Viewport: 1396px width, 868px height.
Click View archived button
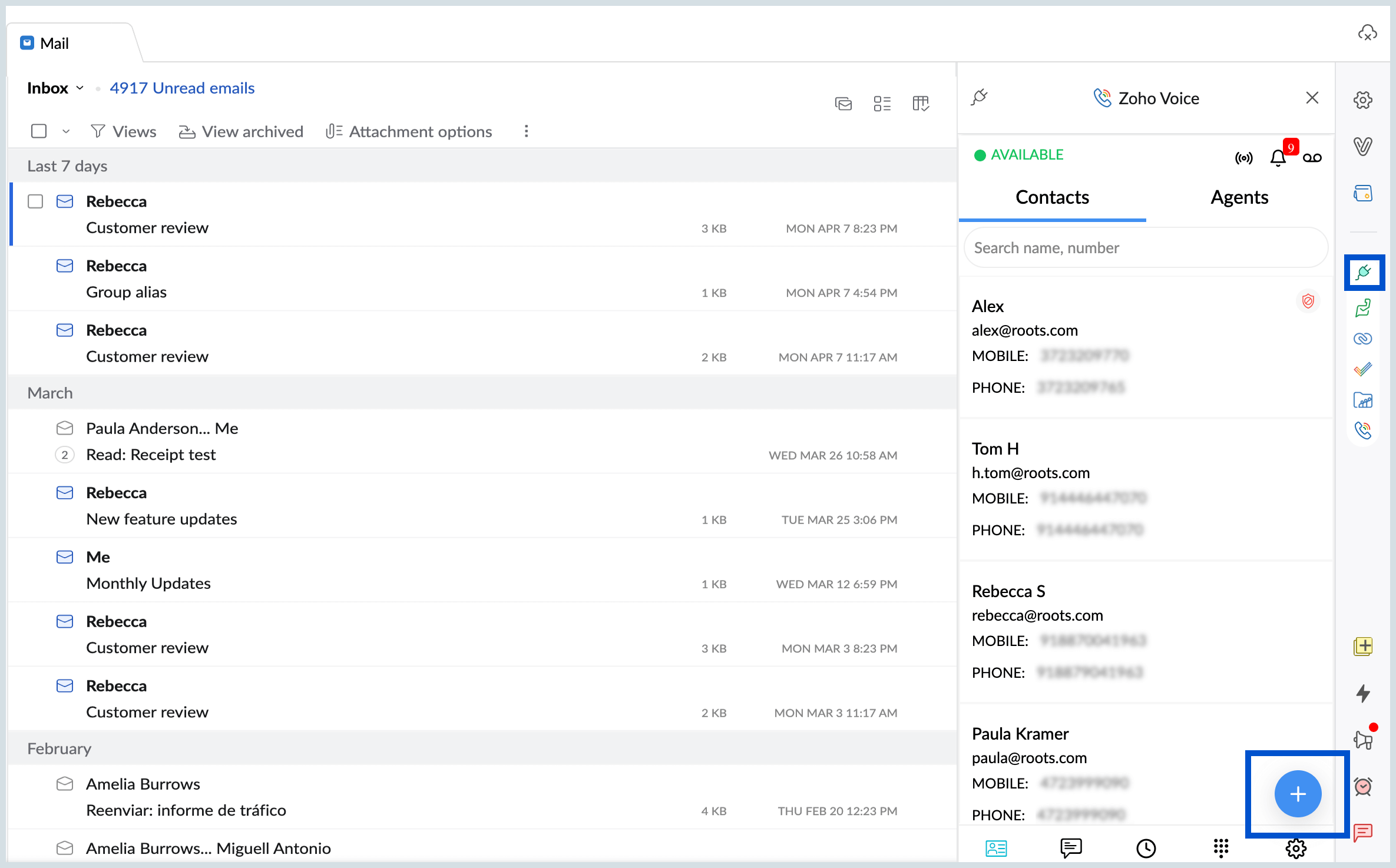point(242,131)
